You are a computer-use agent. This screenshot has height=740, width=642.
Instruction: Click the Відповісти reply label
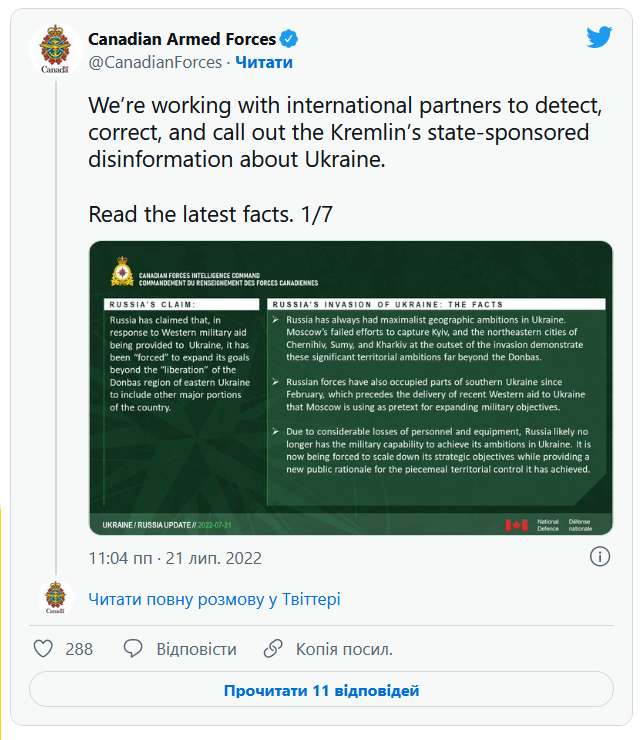(196, 649)
